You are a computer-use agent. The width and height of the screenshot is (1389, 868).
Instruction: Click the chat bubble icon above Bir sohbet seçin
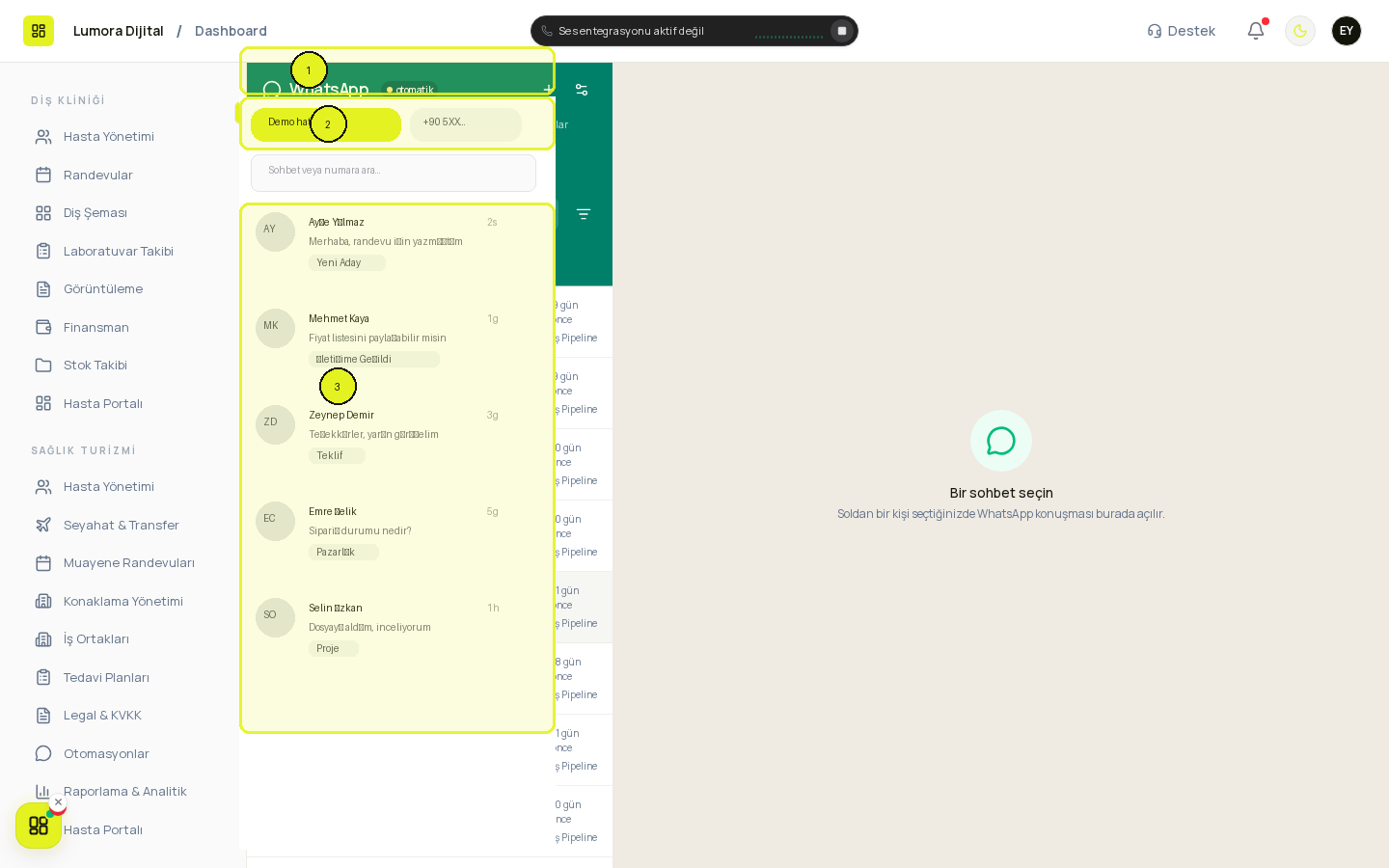point(1001,441)
